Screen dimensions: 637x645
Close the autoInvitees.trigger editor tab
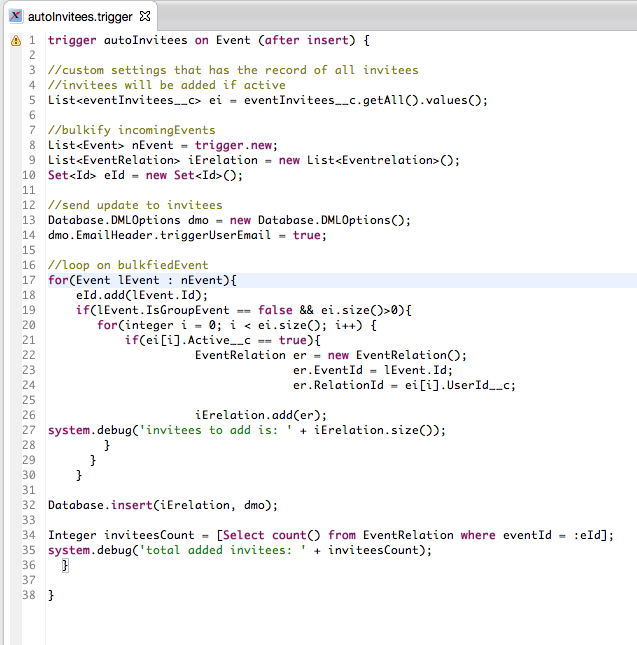(144, 16)
